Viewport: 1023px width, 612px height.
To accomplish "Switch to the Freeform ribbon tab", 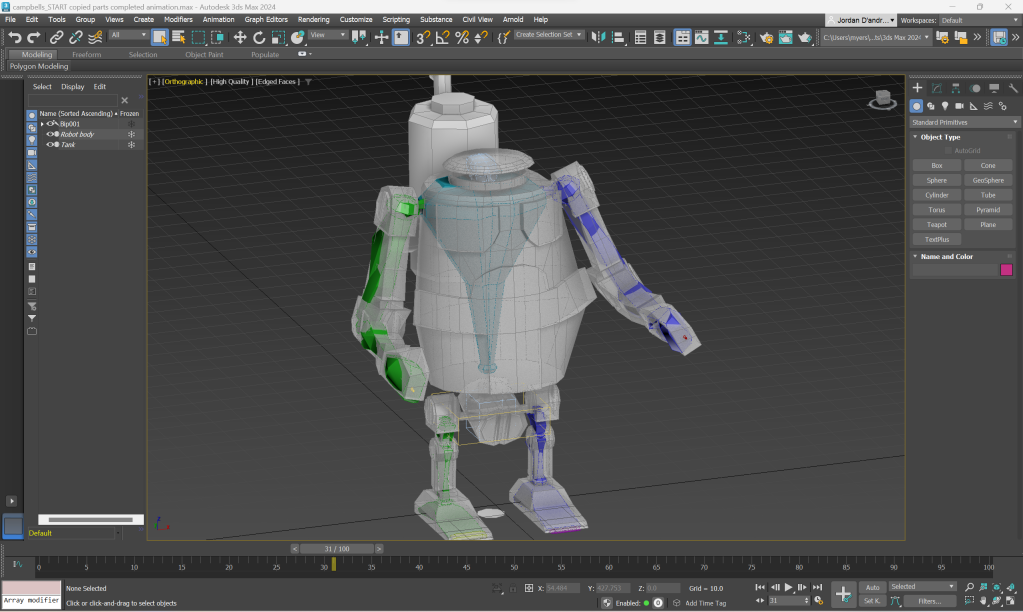I will pyautogui.click(x=86, y=55).
